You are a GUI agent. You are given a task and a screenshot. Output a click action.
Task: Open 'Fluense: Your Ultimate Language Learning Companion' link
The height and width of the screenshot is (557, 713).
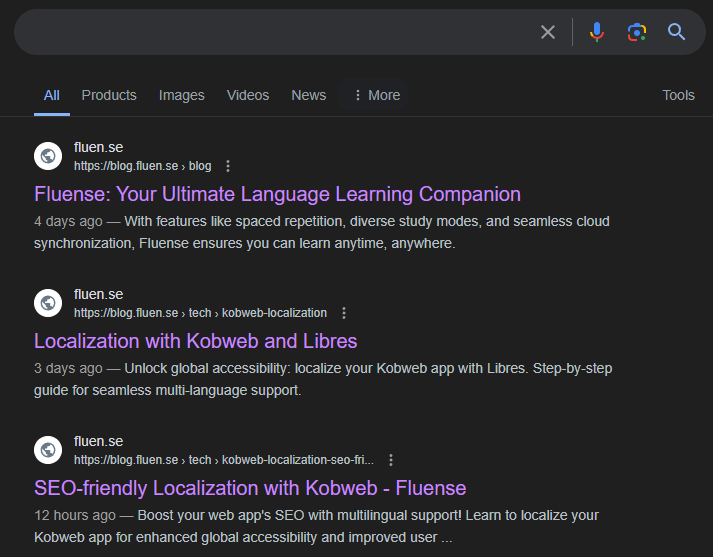click(277, 194)
